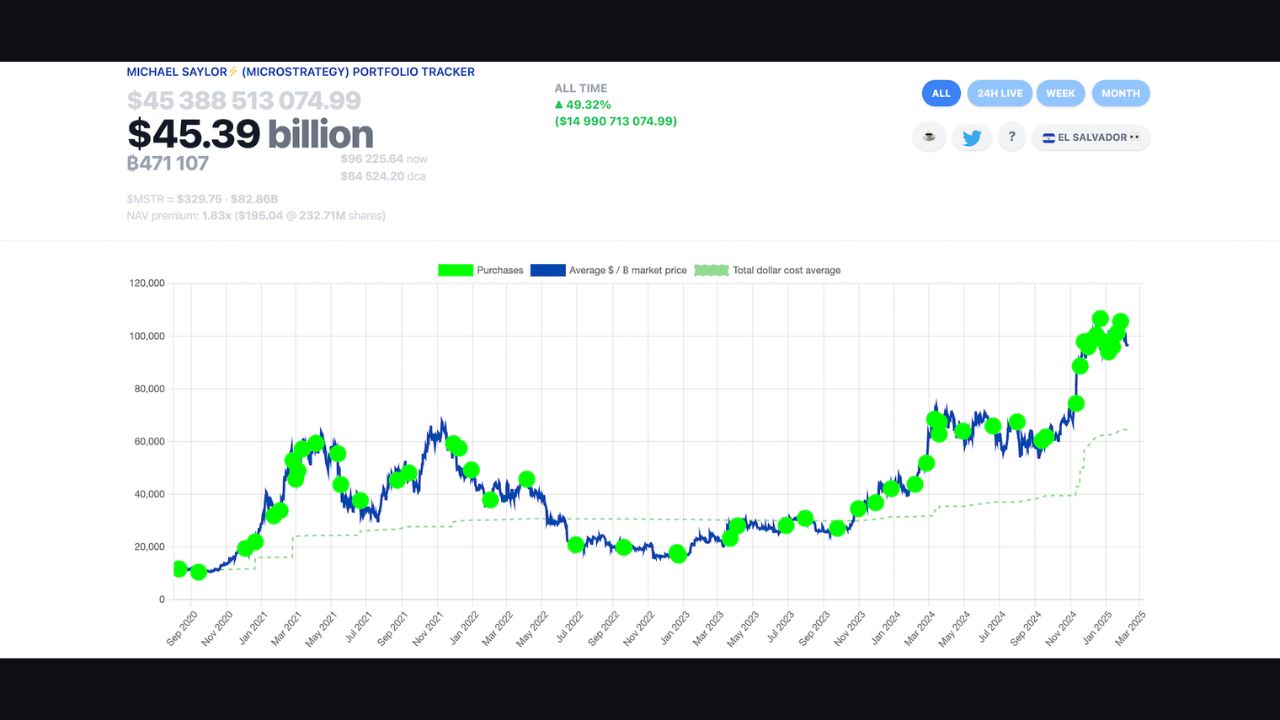Click the ($14 990 713 074.99) profit figure
This screenshot has width=1280, height=720.
tap(616, 121)
